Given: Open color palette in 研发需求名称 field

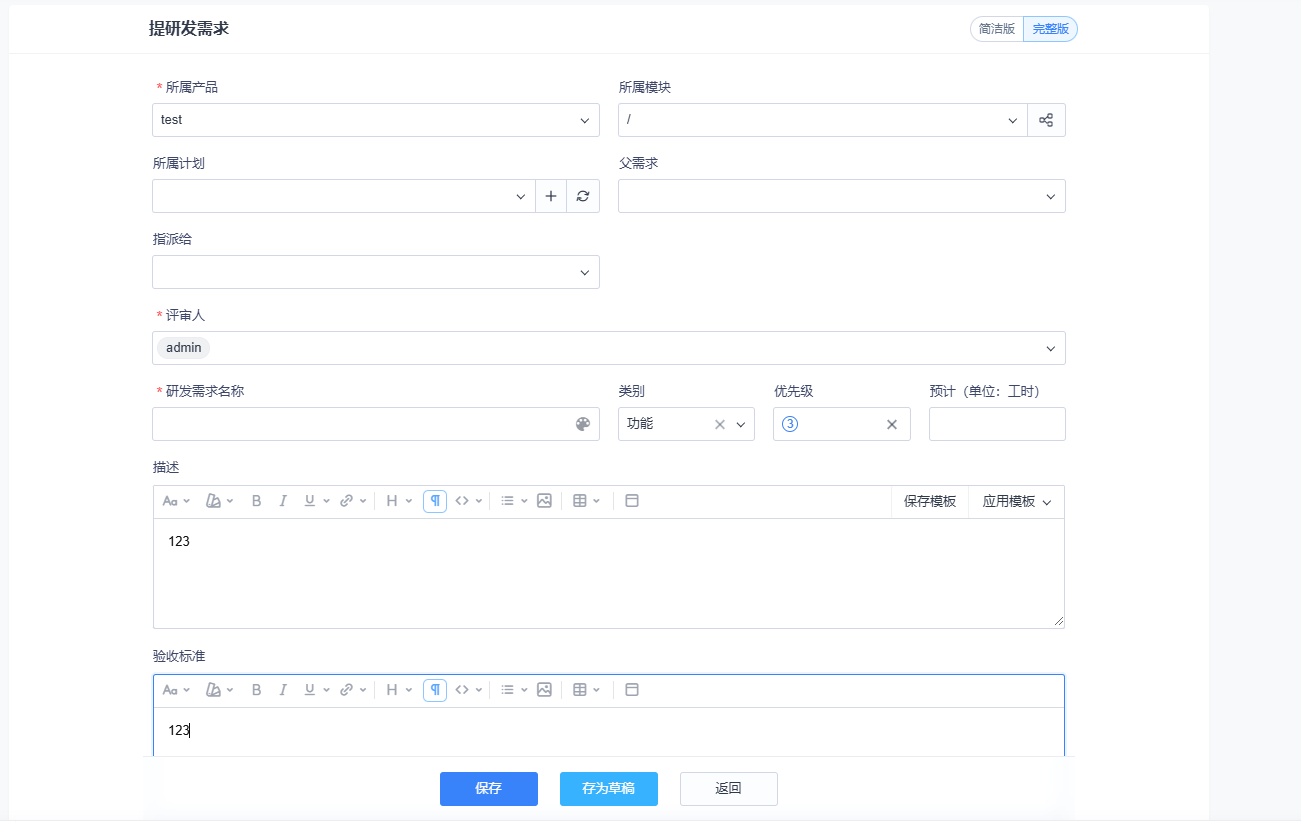Looking at the screenshot, I should click(583, 424).
